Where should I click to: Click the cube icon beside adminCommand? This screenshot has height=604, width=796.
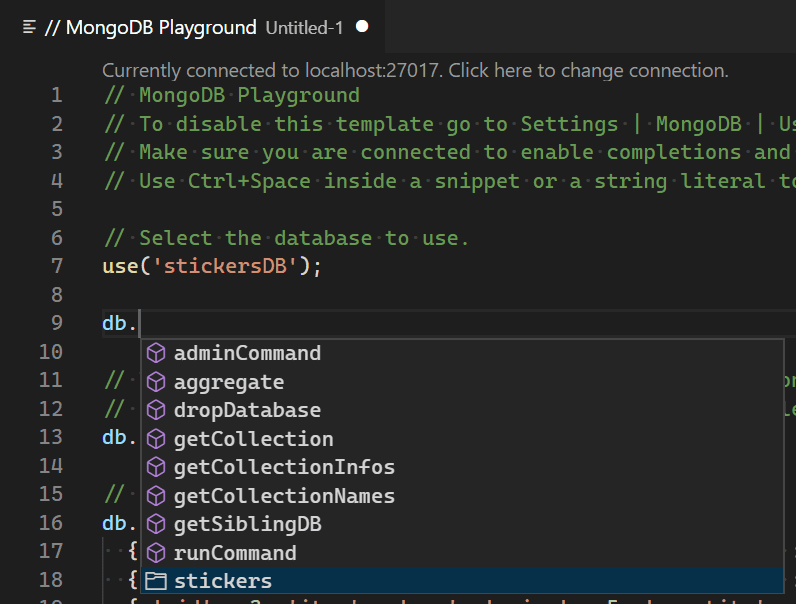click(155, 353)
